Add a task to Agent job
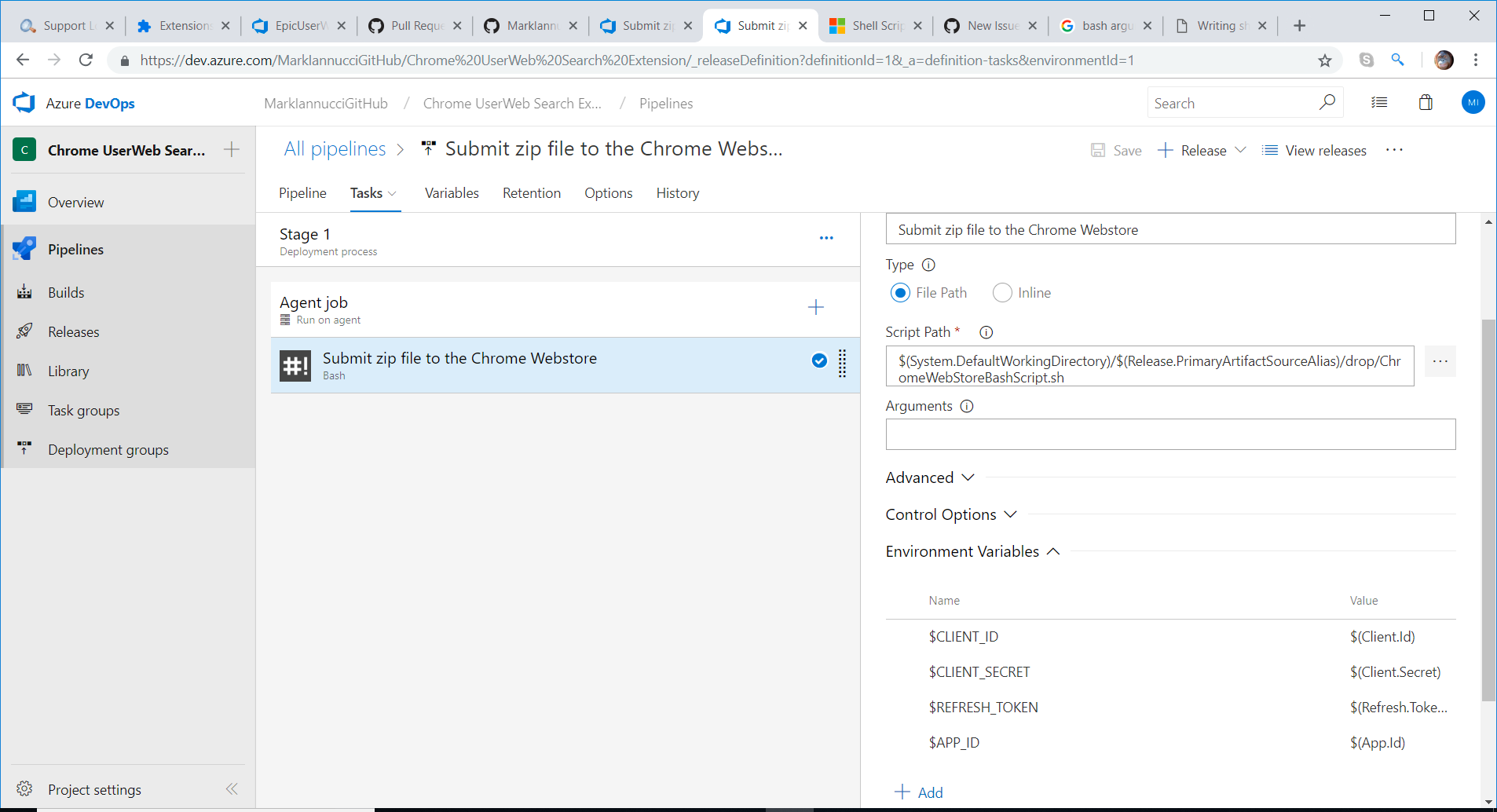1497x812 pixels. pos(816,307)
